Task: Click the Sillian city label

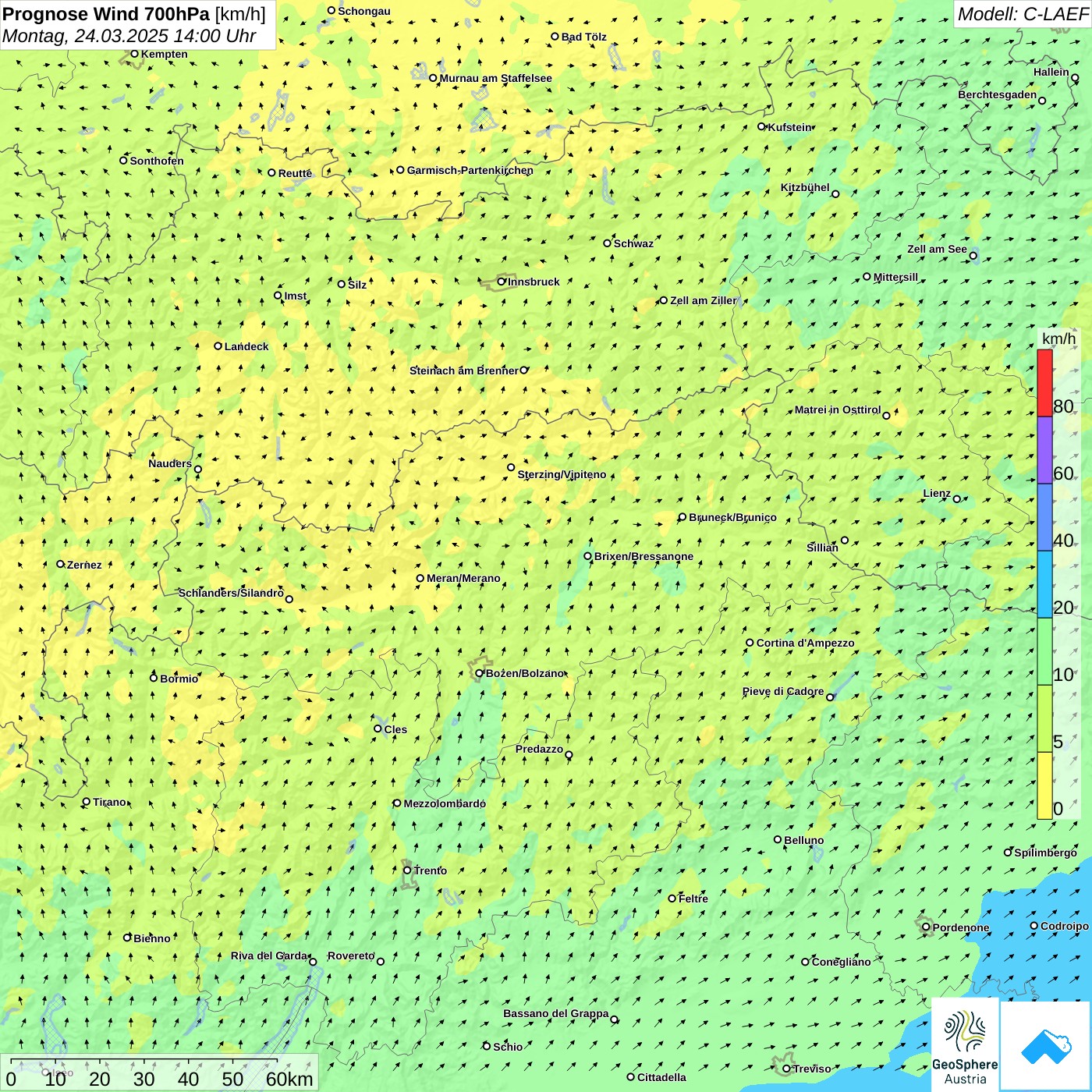Action: [822, 548]
